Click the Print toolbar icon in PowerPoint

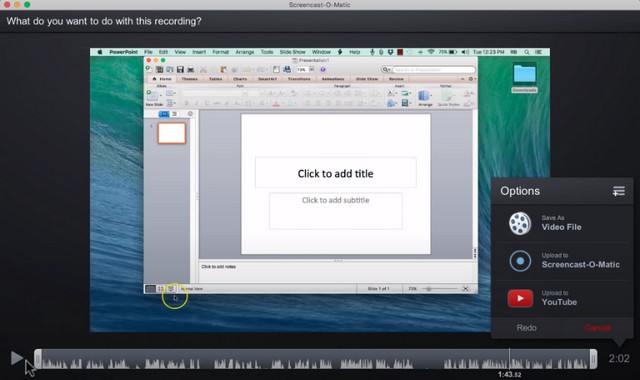191,70
